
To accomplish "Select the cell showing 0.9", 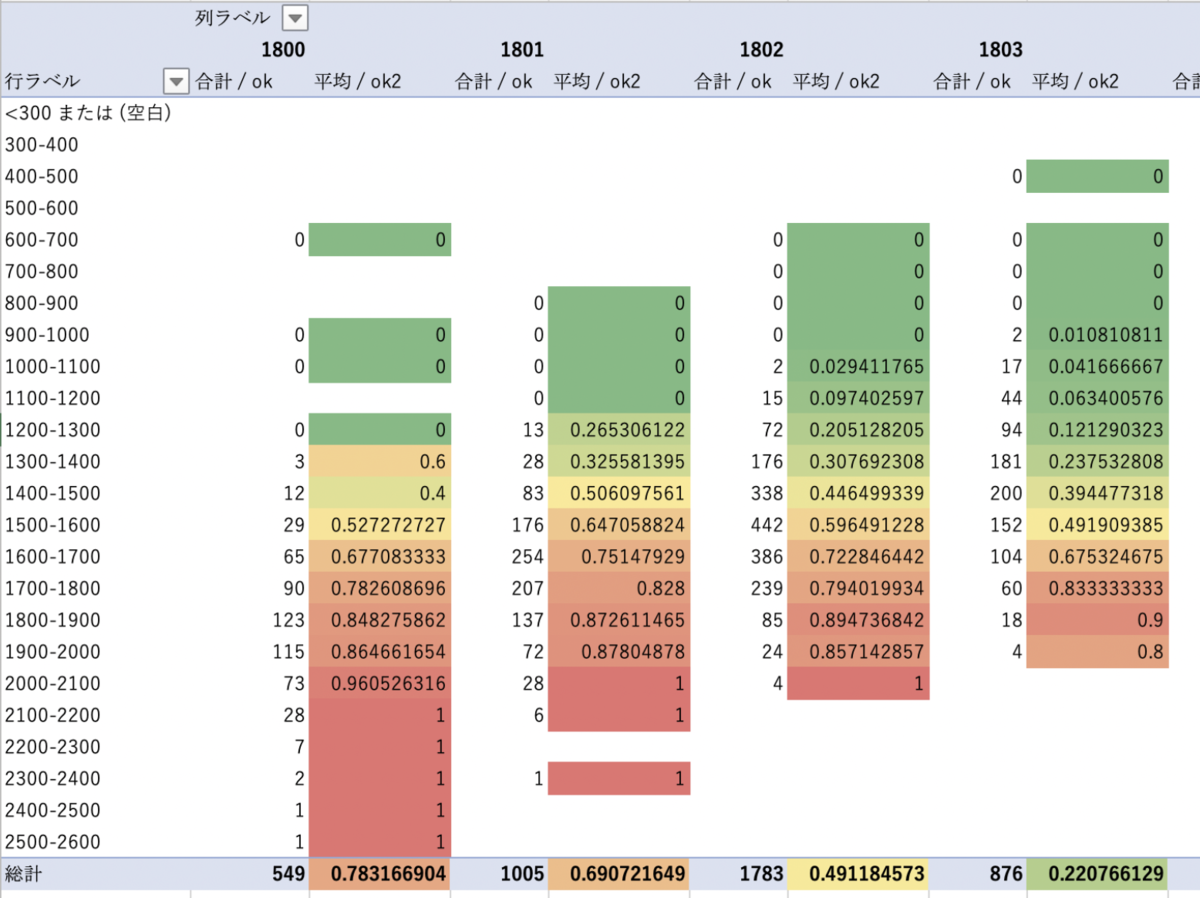I will [1098, 620].
